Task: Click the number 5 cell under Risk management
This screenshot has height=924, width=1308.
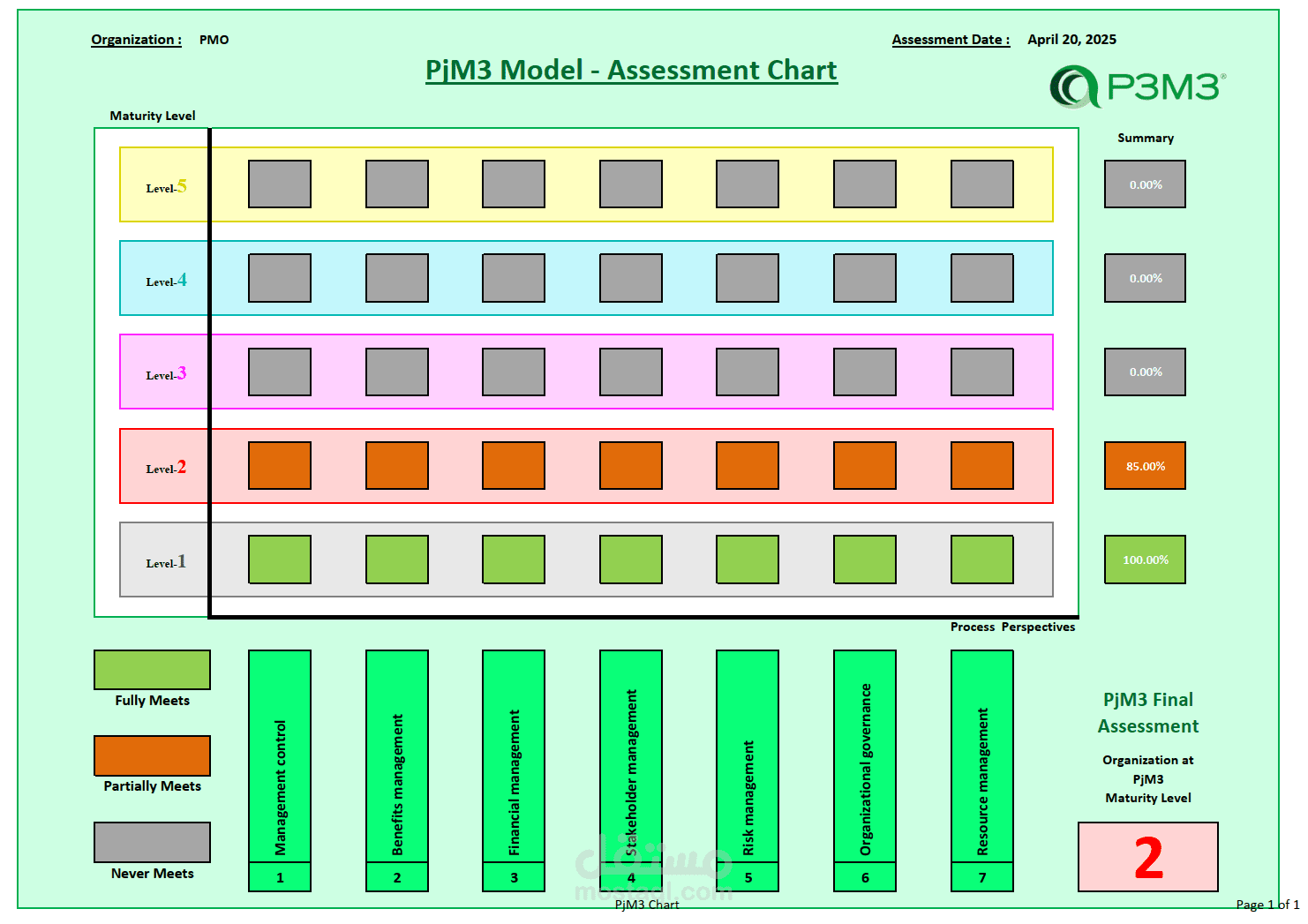Action: [748, 877]
